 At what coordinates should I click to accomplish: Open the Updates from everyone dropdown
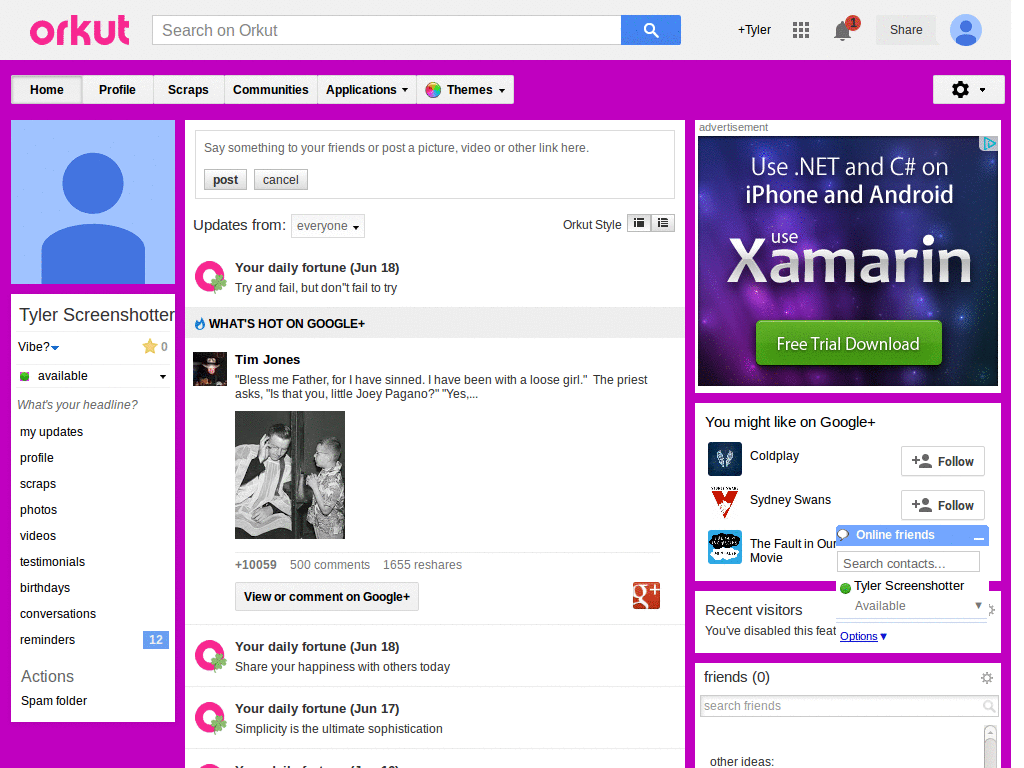[328, 226]
